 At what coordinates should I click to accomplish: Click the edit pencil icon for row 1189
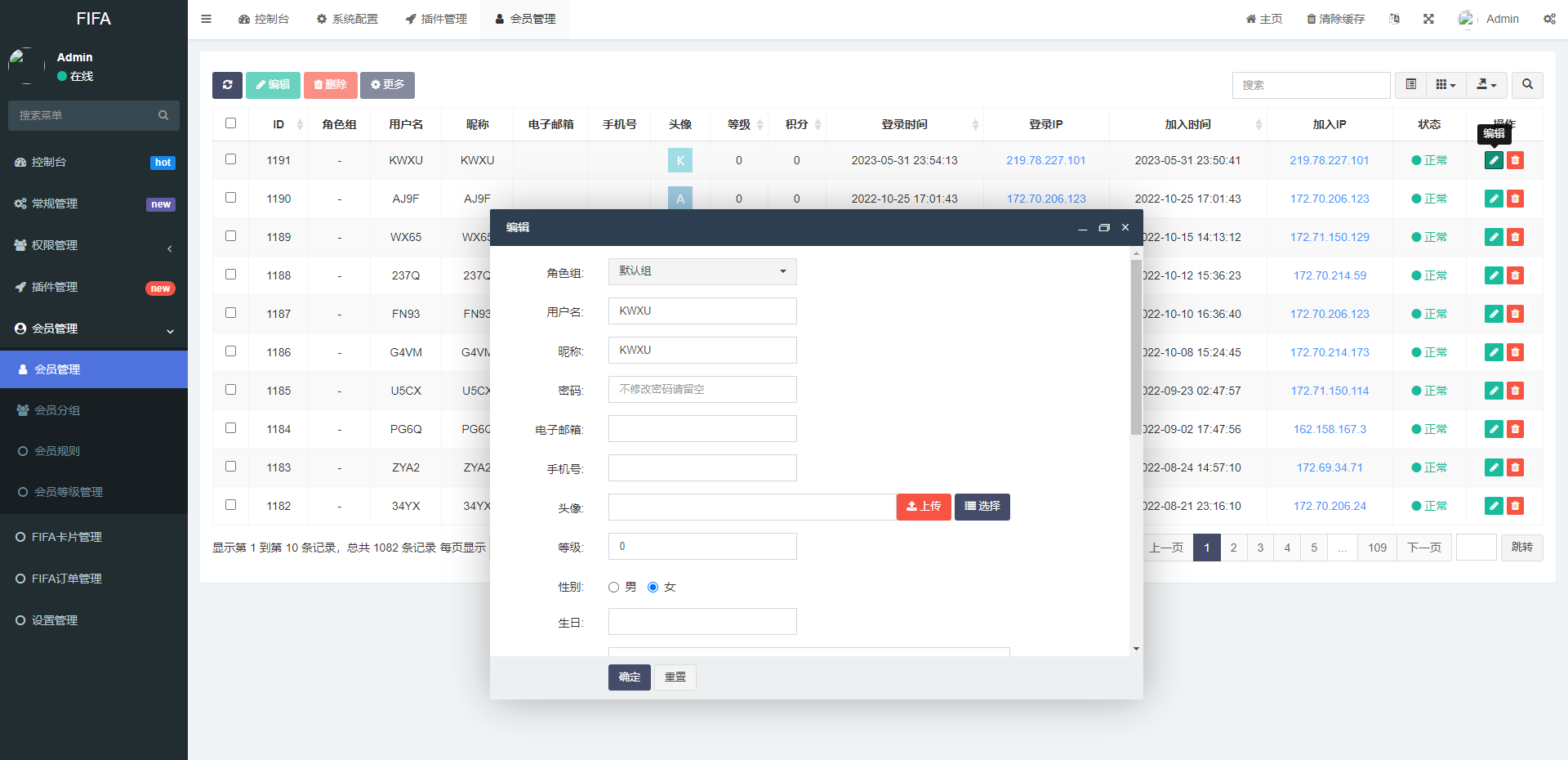click(1494, 237)
